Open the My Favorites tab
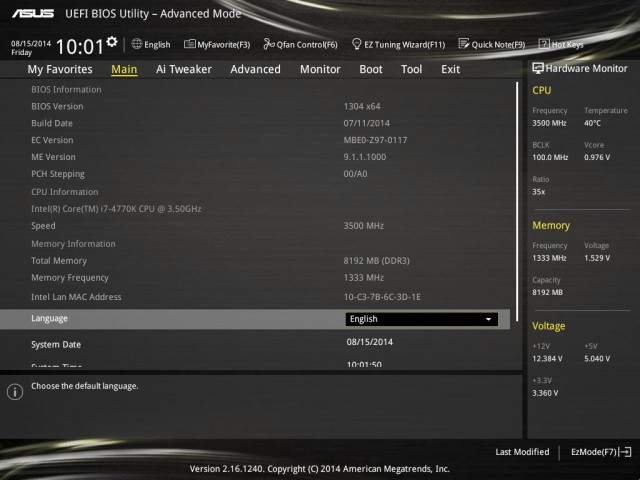The height and width of the screenshot is (480, 640). coord(60,69)
